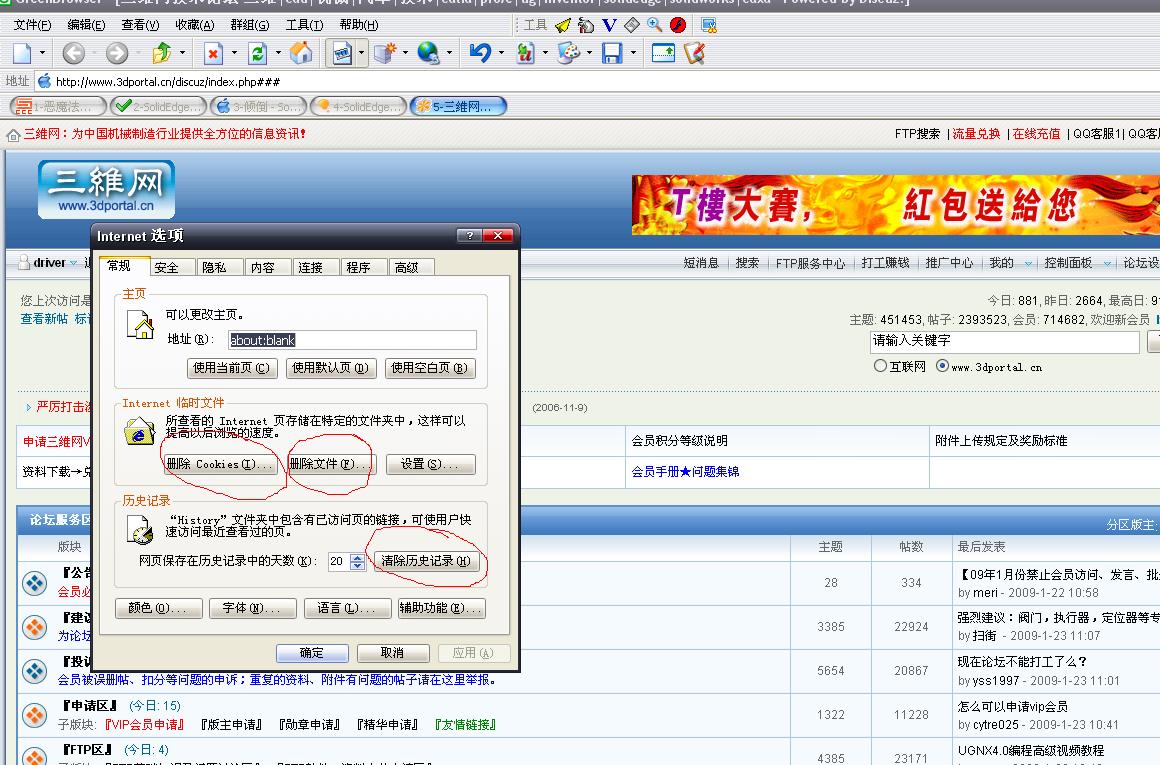Image resolution: width=1160 pixels, height=765 pixels.
Task: Click the red Flash block icon
Action: pos(678,25)
